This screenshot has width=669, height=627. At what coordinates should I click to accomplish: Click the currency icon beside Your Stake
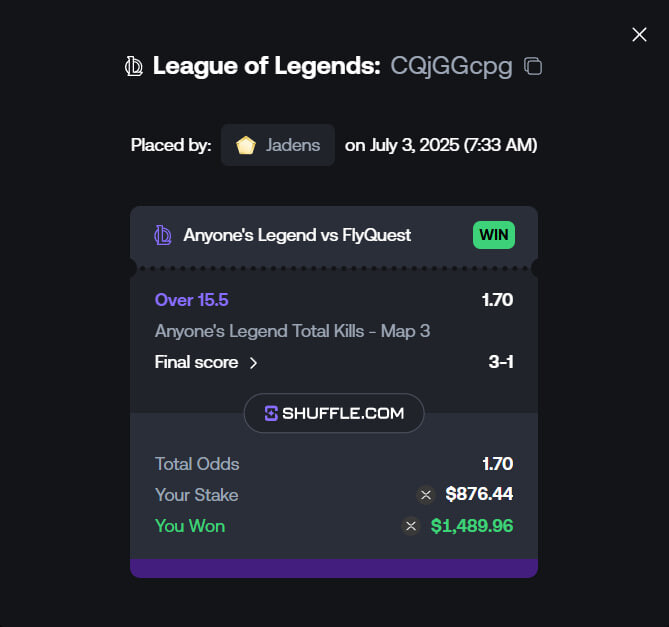click(x=425, y=495)
